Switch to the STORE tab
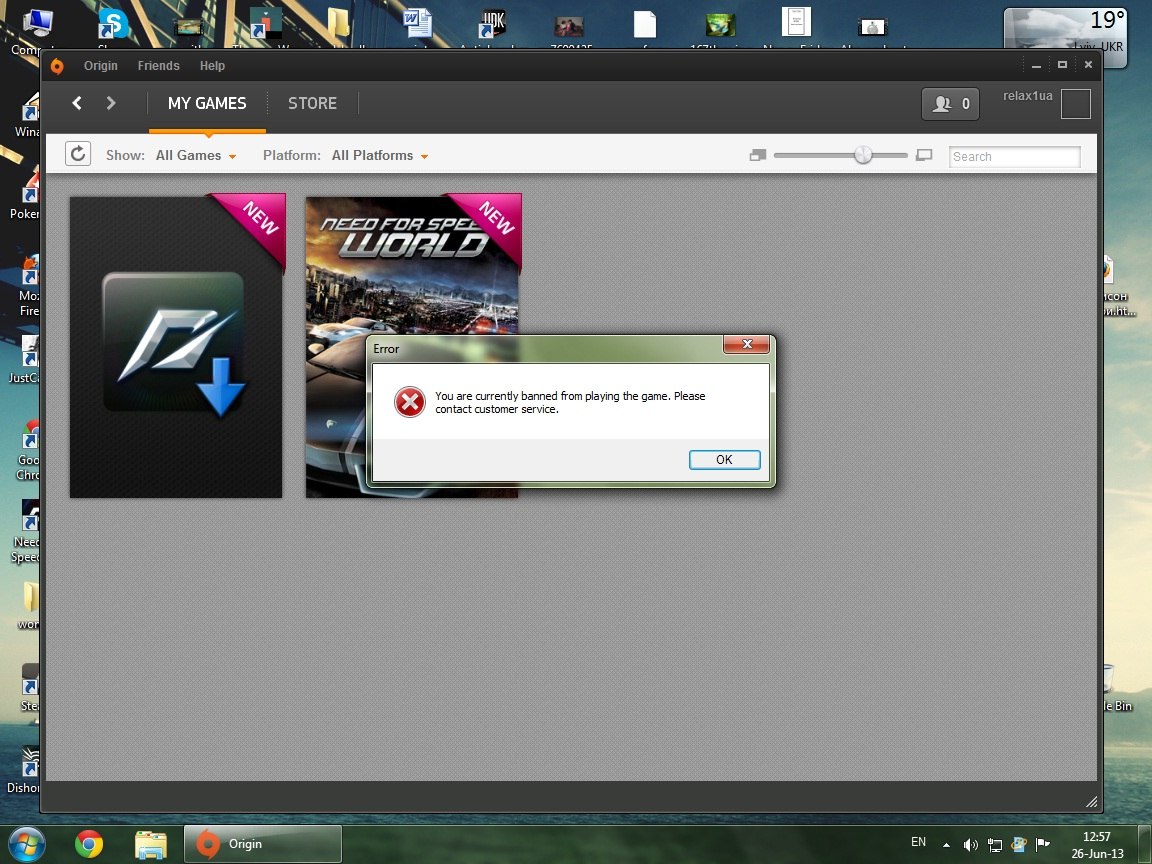 (312, 103)
